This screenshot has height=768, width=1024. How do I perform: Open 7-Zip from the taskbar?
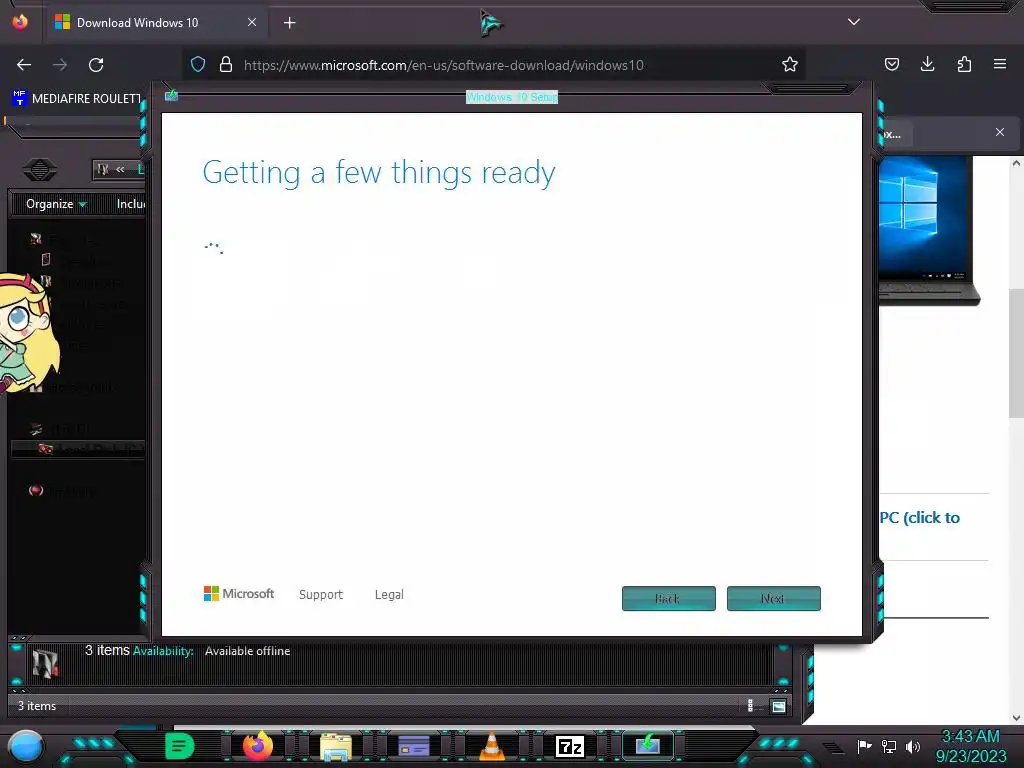point(569,746)
